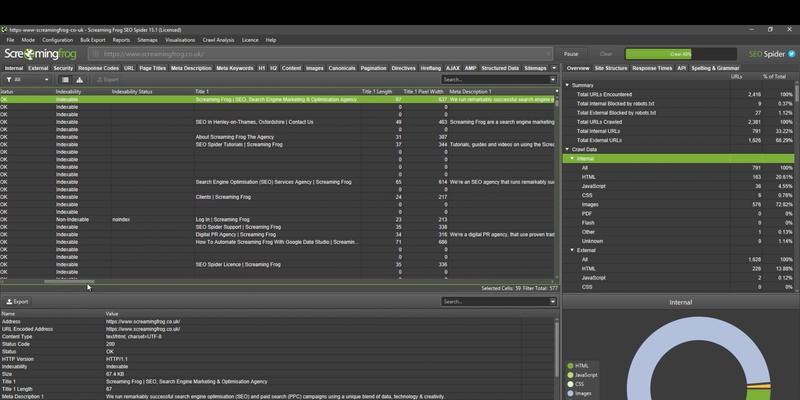Viewport: 800px width, 400px height.
Task: Click the horizontal scrollbar of main table
Action: 69,281
